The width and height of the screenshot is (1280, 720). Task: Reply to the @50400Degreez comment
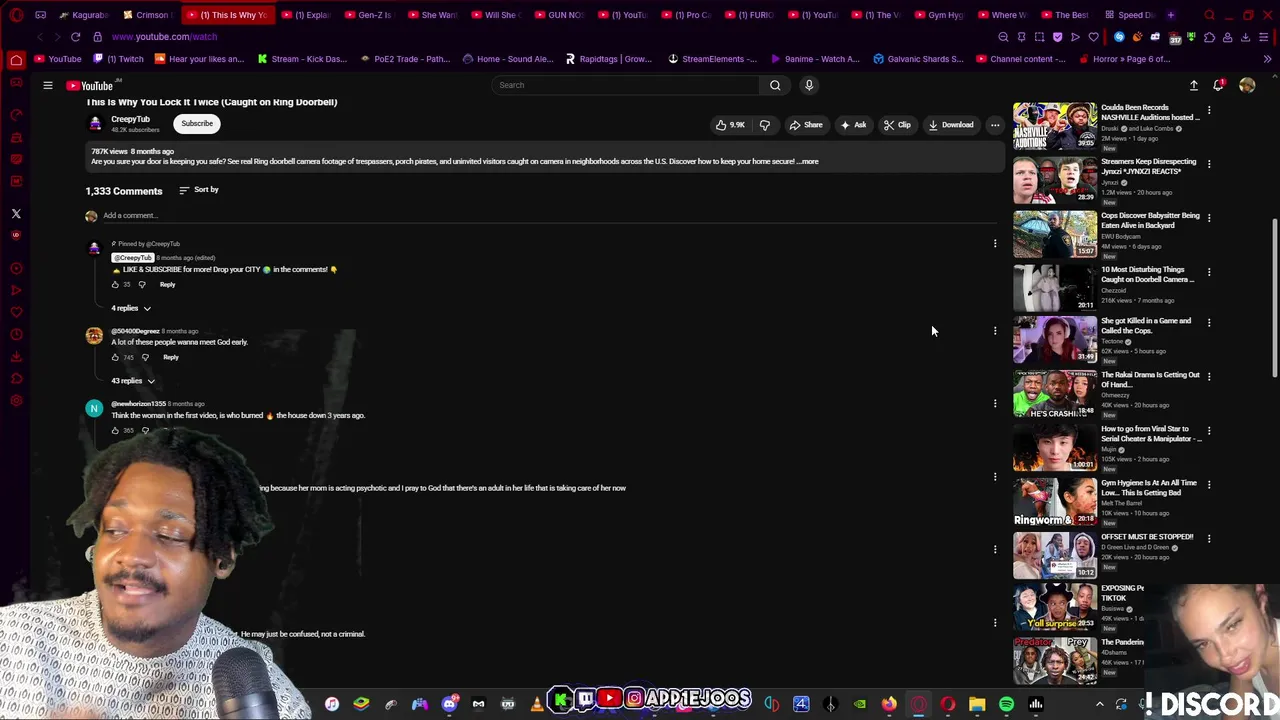[171, 357]
